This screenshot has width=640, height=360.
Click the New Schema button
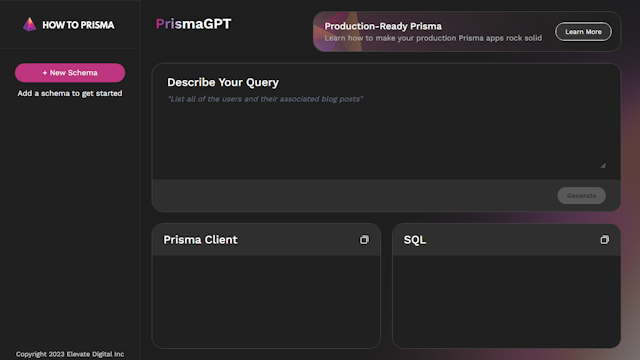tap(70, 73)
